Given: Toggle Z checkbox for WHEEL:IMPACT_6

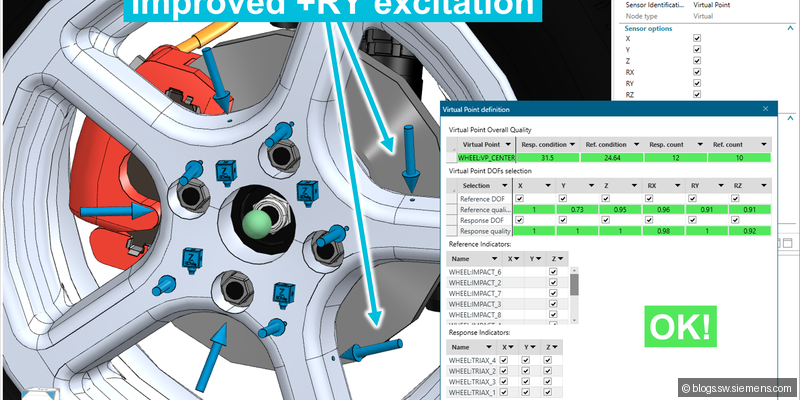Looking at the screenshot, I should 553,272.
